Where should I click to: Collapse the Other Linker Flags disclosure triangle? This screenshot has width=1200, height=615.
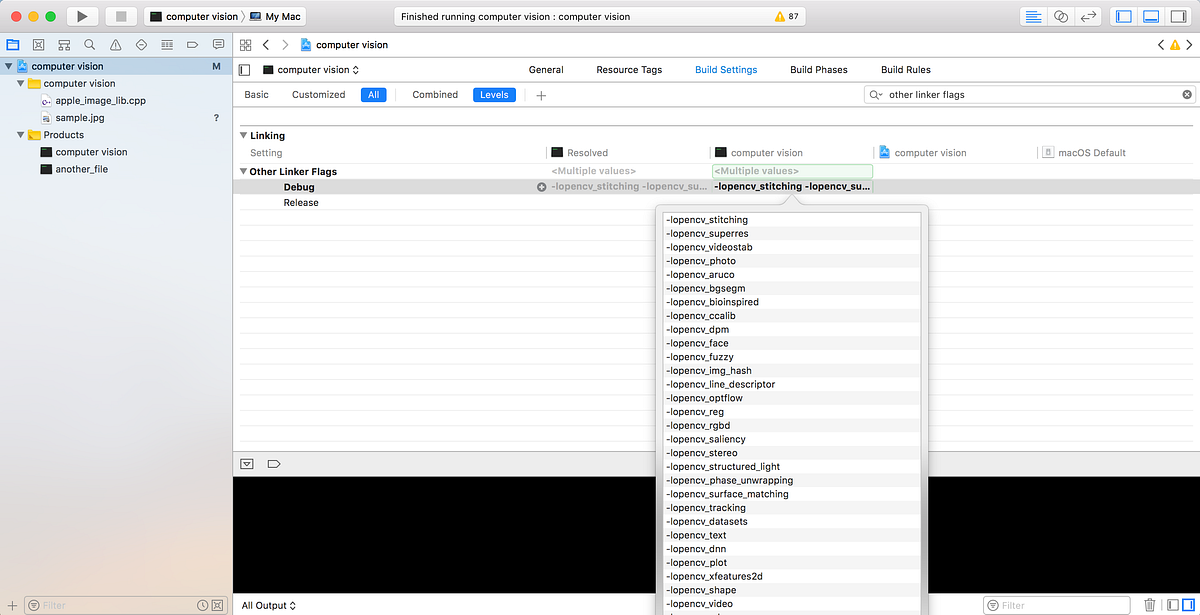click(x=242, y=171)
